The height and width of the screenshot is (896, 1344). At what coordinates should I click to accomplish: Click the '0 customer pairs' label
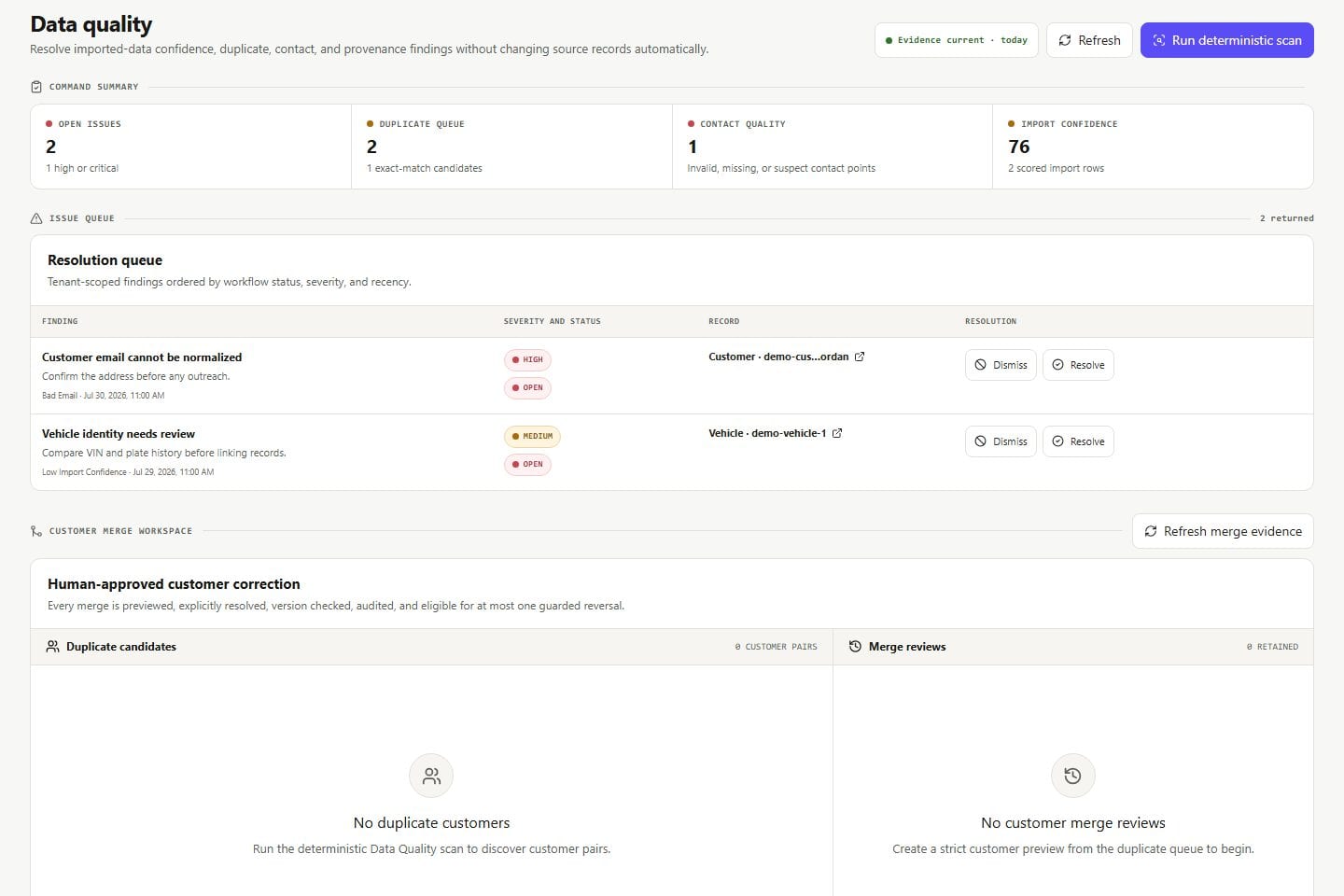[x=776, y=647]
